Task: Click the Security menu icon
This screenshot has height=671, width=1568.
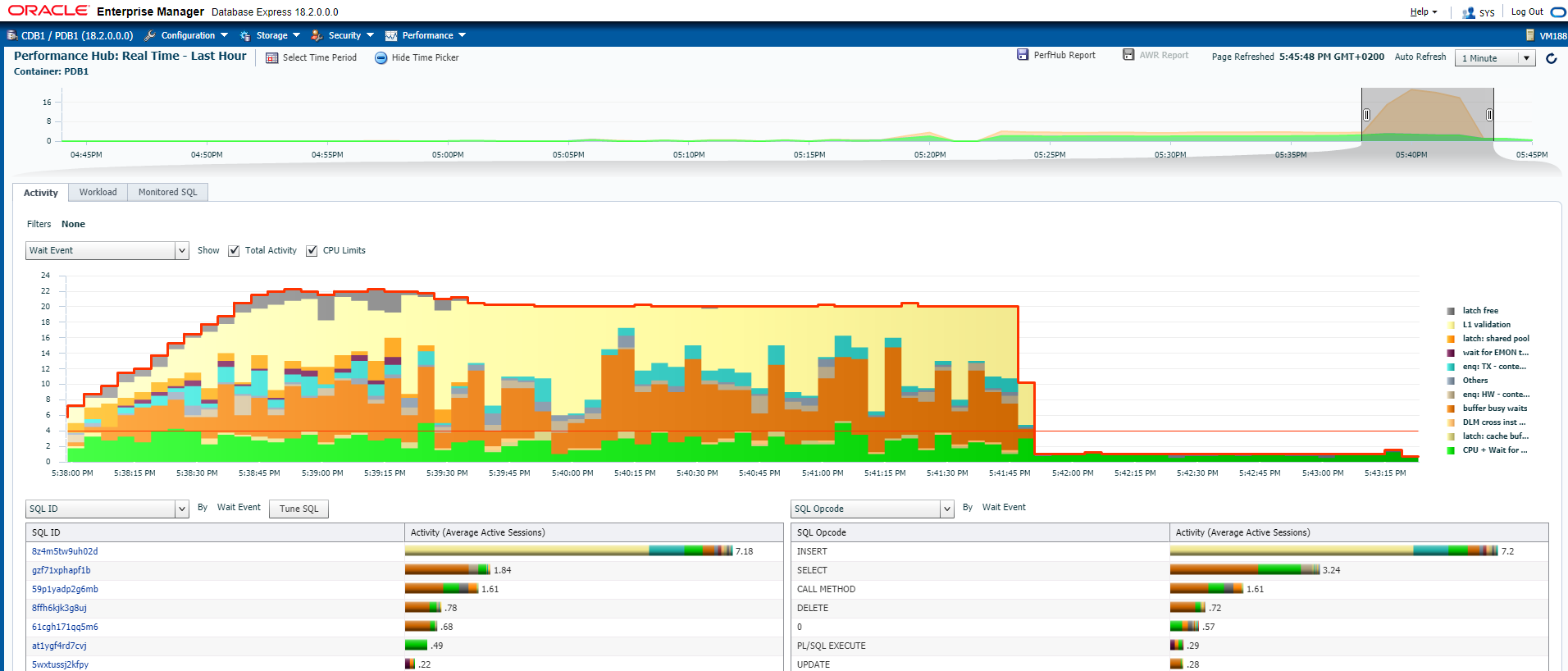Action: [x=317, y=35]
